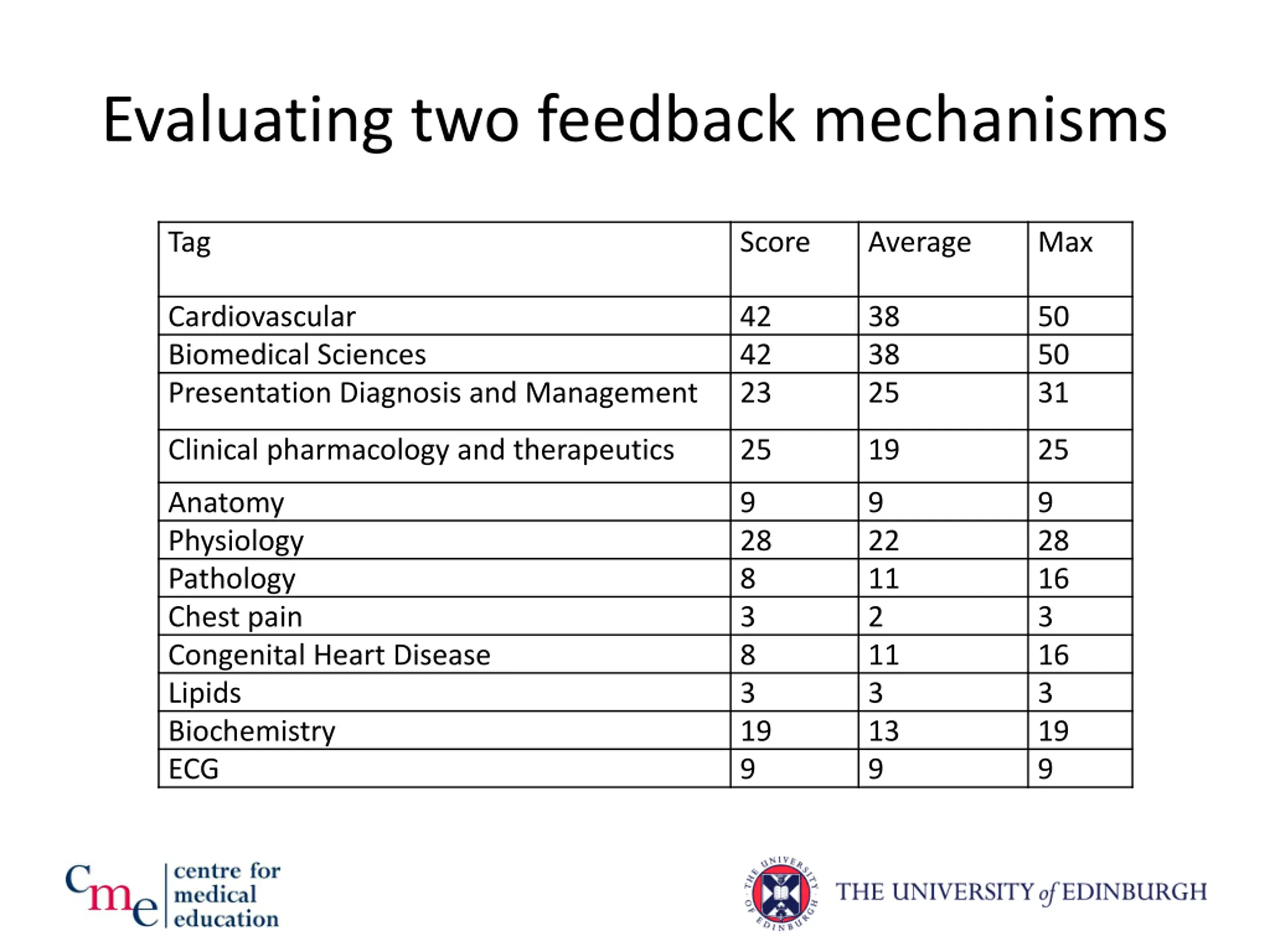The width and height of the screenshot is (1270, 952).
Task: Select the 'Physiology' table cell
Action: [x=236, y=541]
